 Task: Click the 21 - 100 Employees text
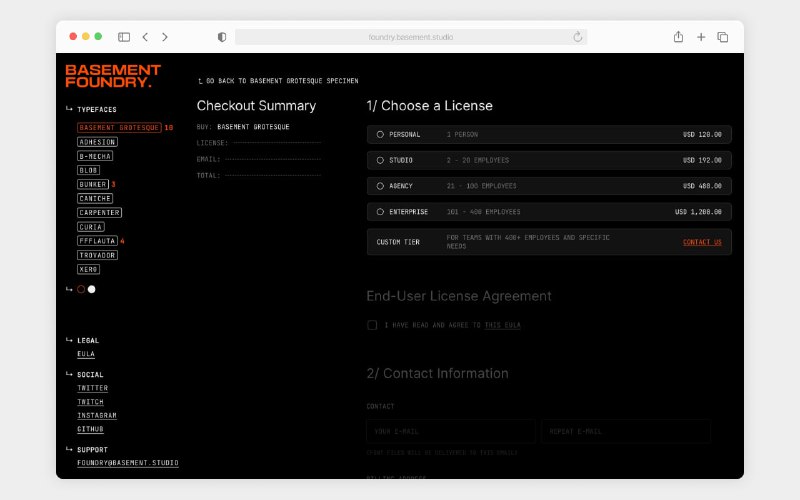pyautogui.click(x=481, y=186)
